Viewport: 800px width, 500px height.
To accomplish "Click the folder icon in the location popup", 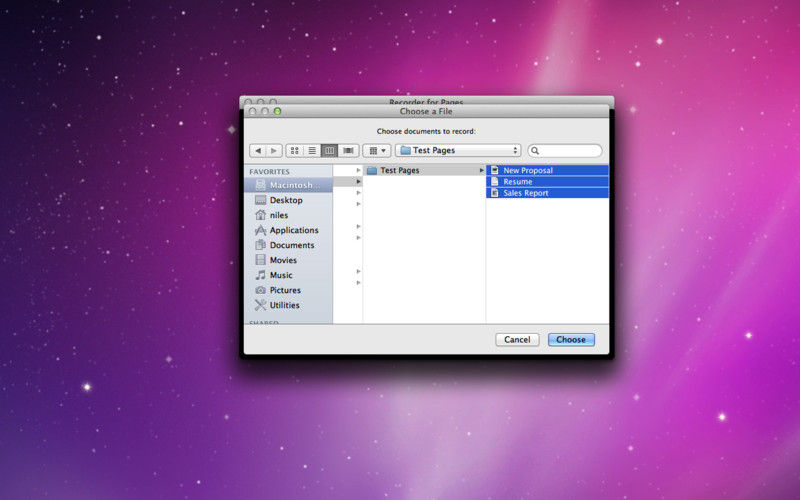I will pos(406,151).
